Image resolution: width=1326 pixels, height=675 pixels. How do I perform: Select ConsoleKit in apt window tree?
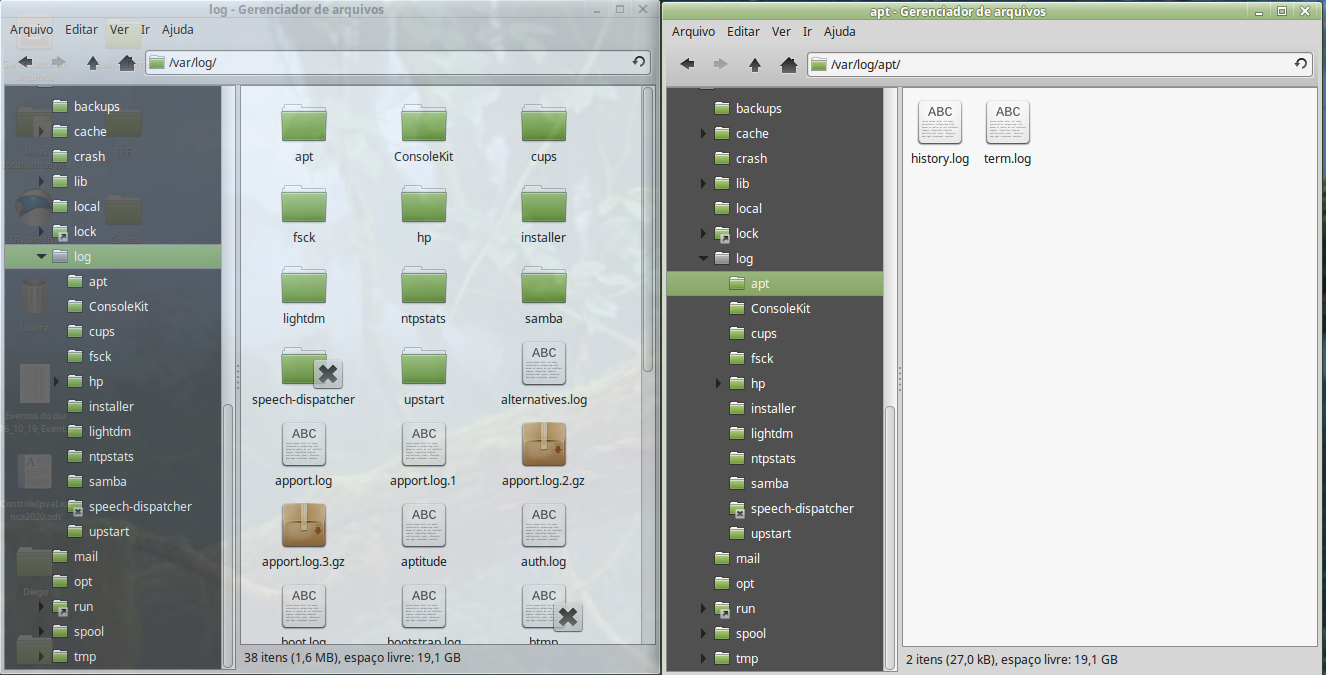(x=780, y=308)
